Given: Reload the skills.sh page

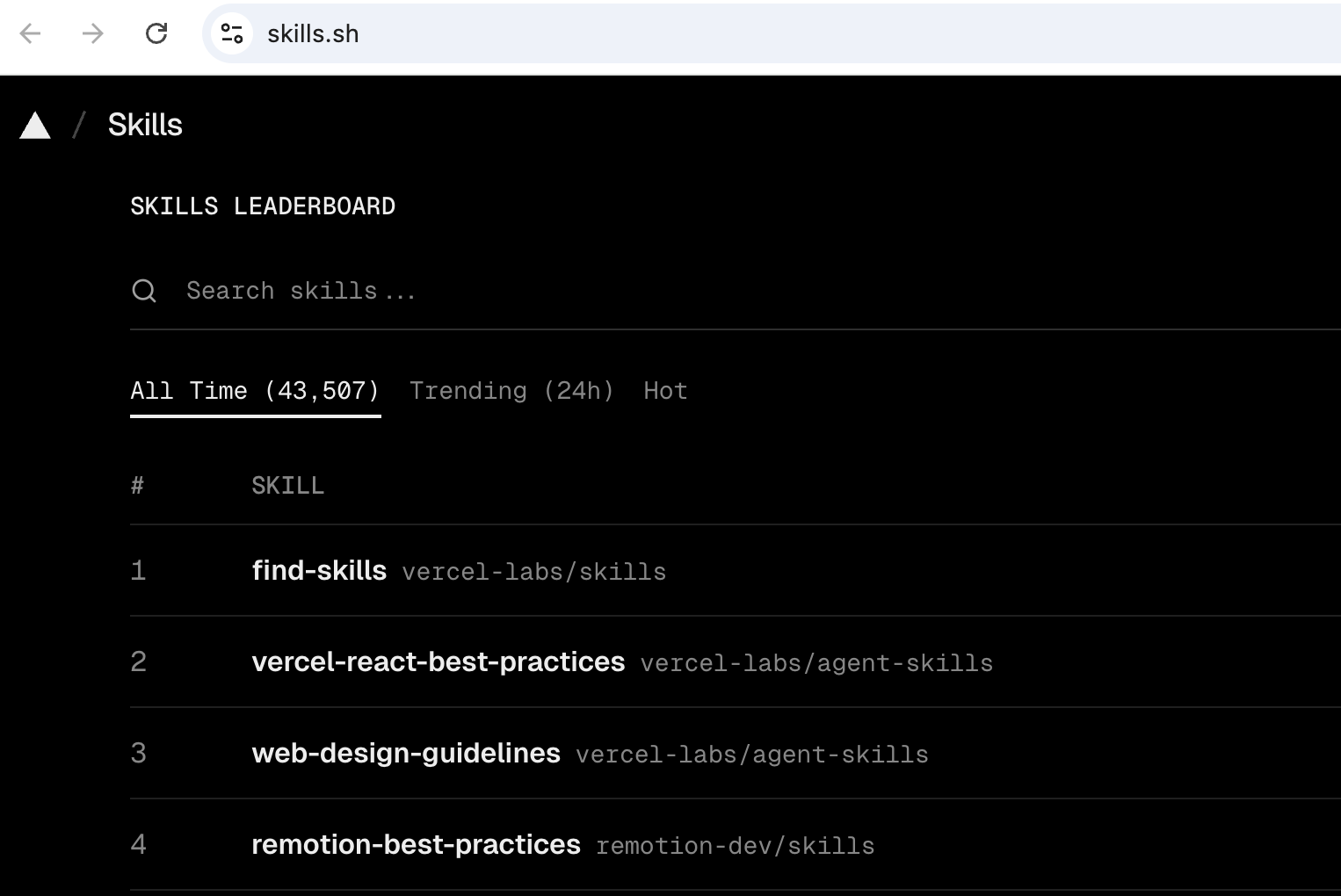Looking at the screenshot, I should click(x=156, y=34).
